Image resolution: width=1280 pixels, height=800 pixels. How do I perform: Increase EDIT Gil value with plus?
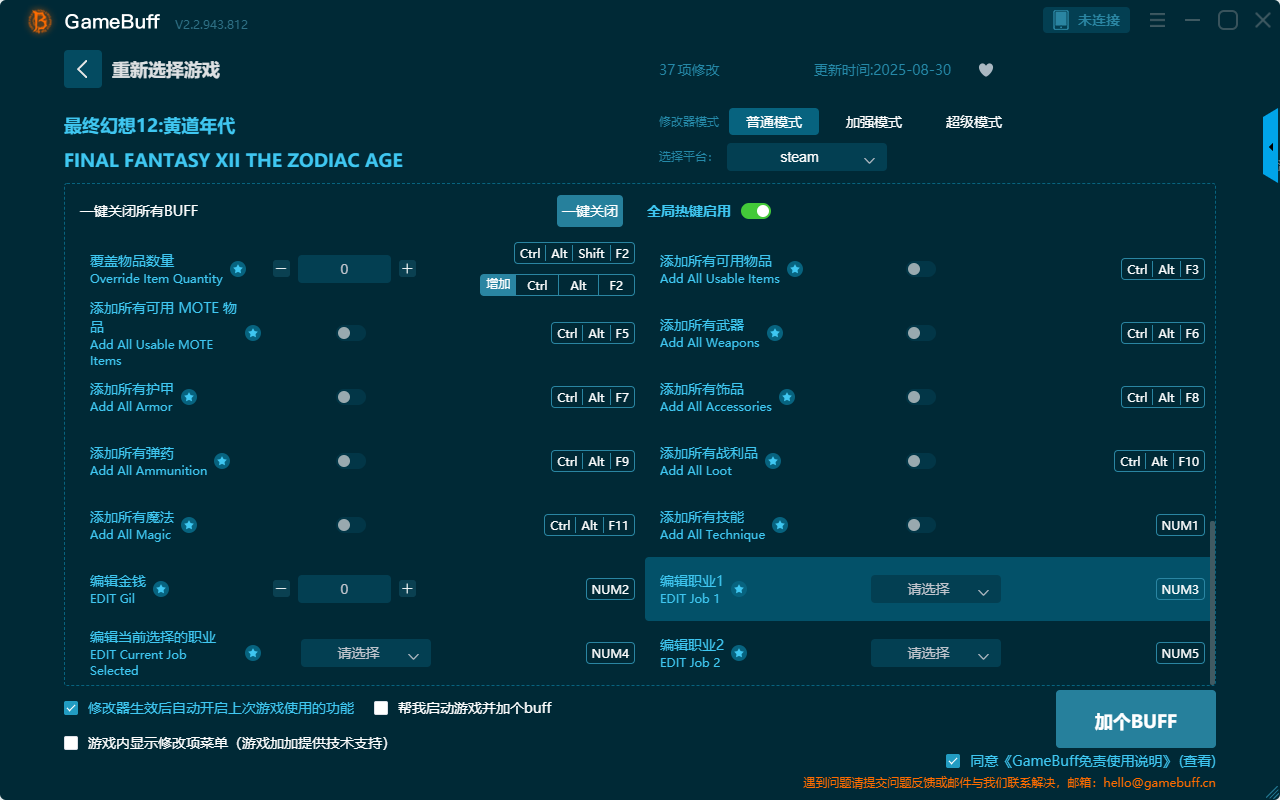point(407,589)
